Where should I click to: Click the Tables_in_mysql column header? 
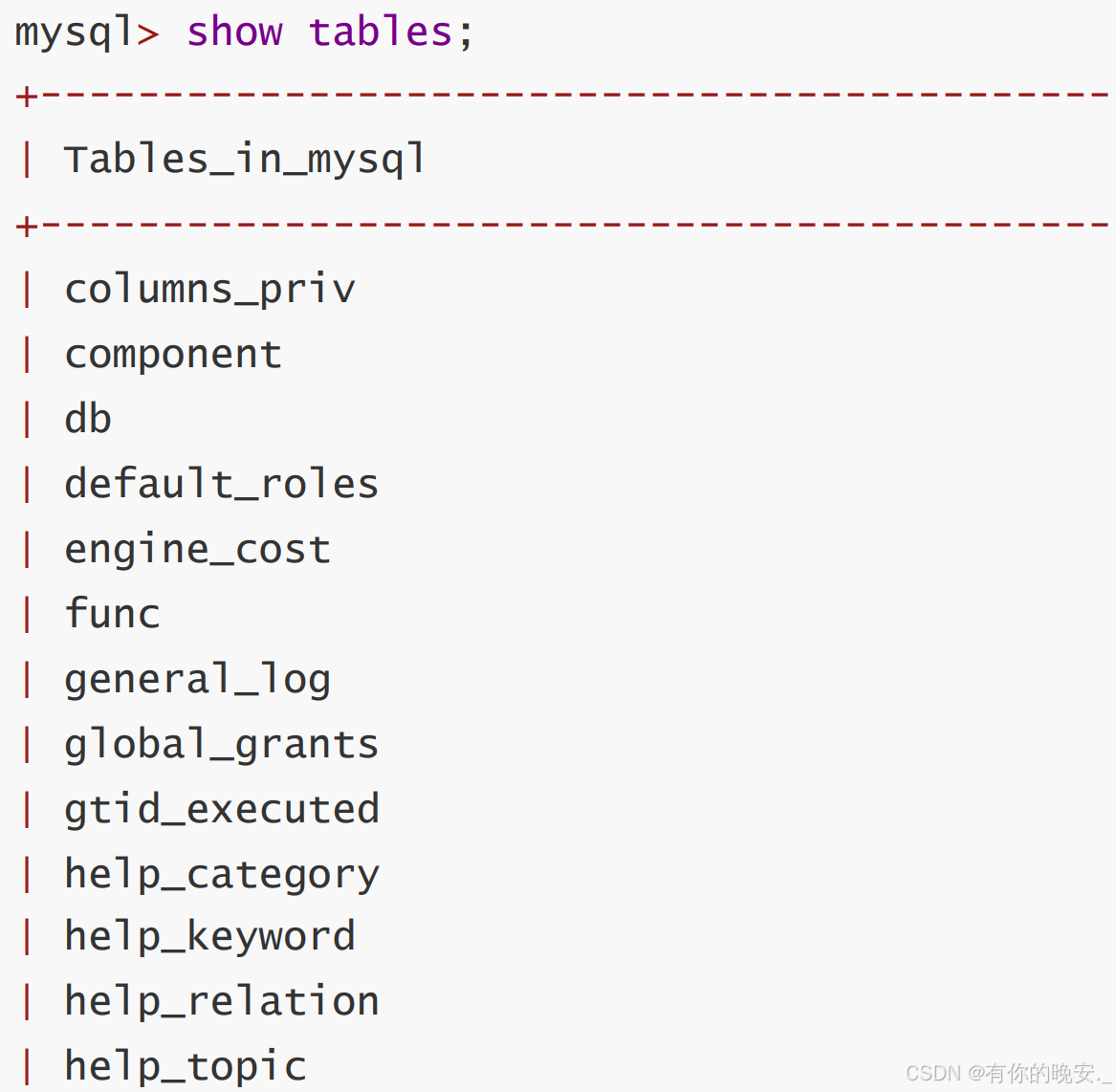(x=244, y=160)
